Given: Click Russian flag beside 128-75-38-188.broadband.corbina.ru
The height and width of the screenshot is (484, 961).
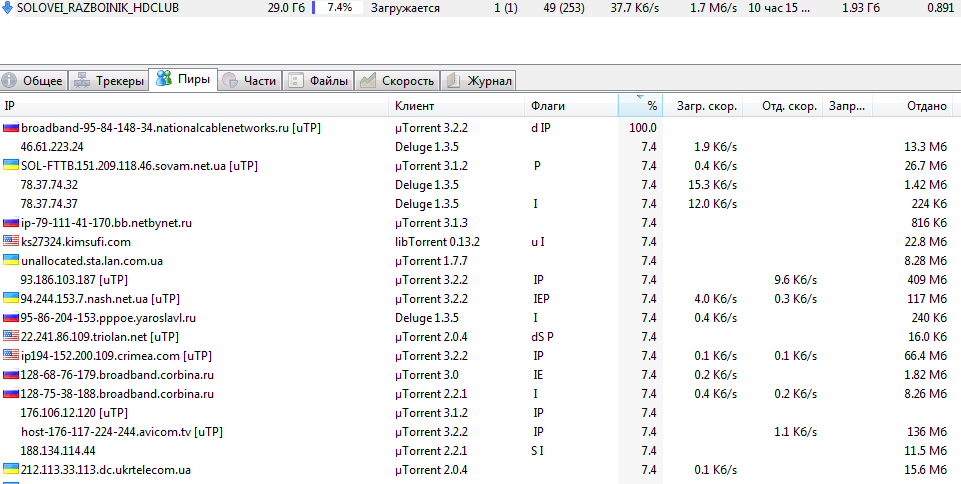Looking at the screenshot, I should point(11,393).
